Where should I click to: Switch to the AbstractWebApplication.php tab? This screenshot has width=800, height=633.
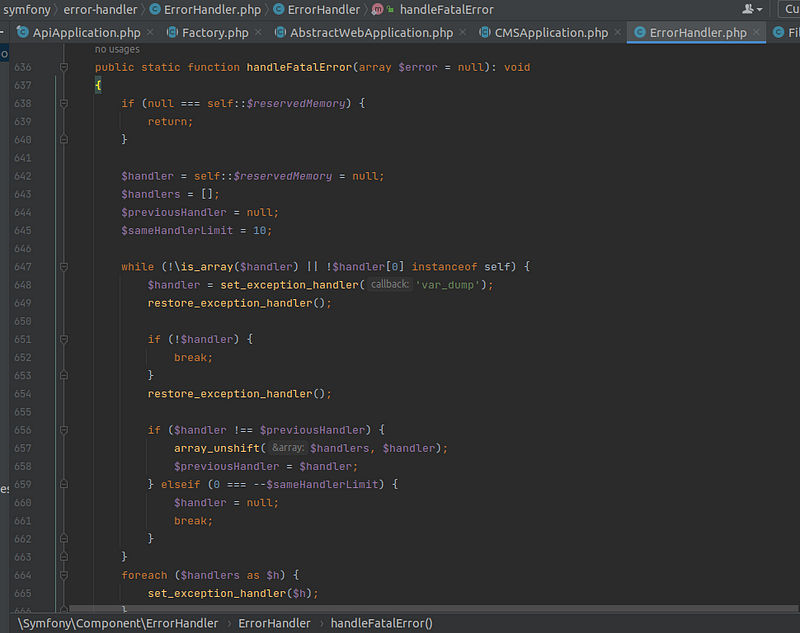(x=371, y=33)
